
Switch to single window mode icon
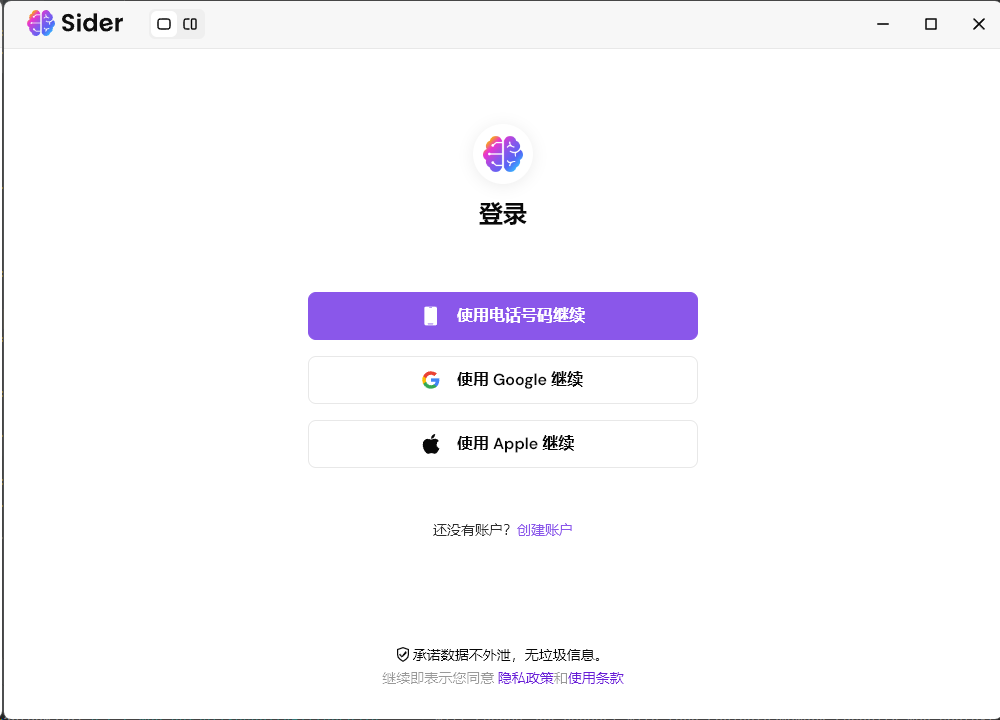click(164, 24)
